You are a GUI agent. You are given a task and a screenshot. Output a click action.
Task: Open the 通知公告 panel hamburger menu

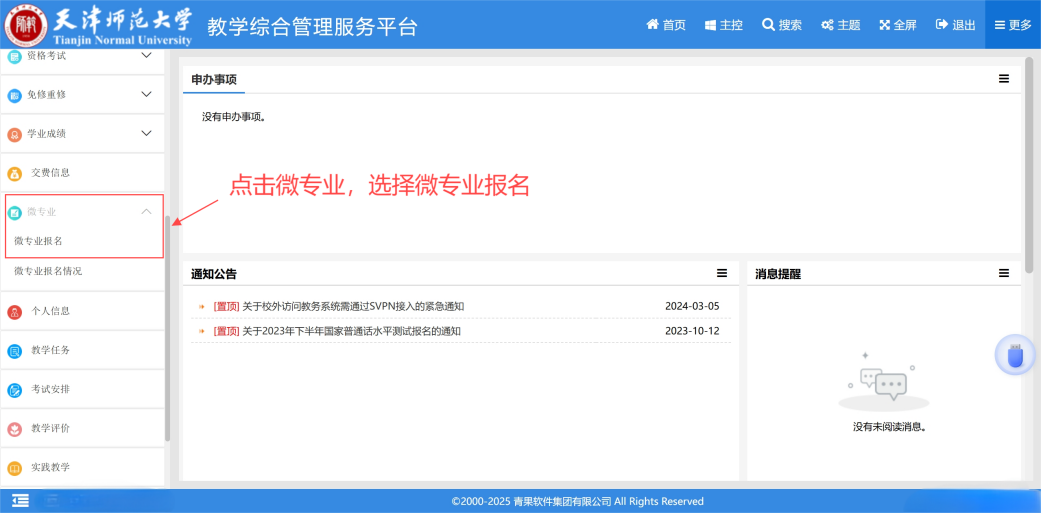pos(722,273)
